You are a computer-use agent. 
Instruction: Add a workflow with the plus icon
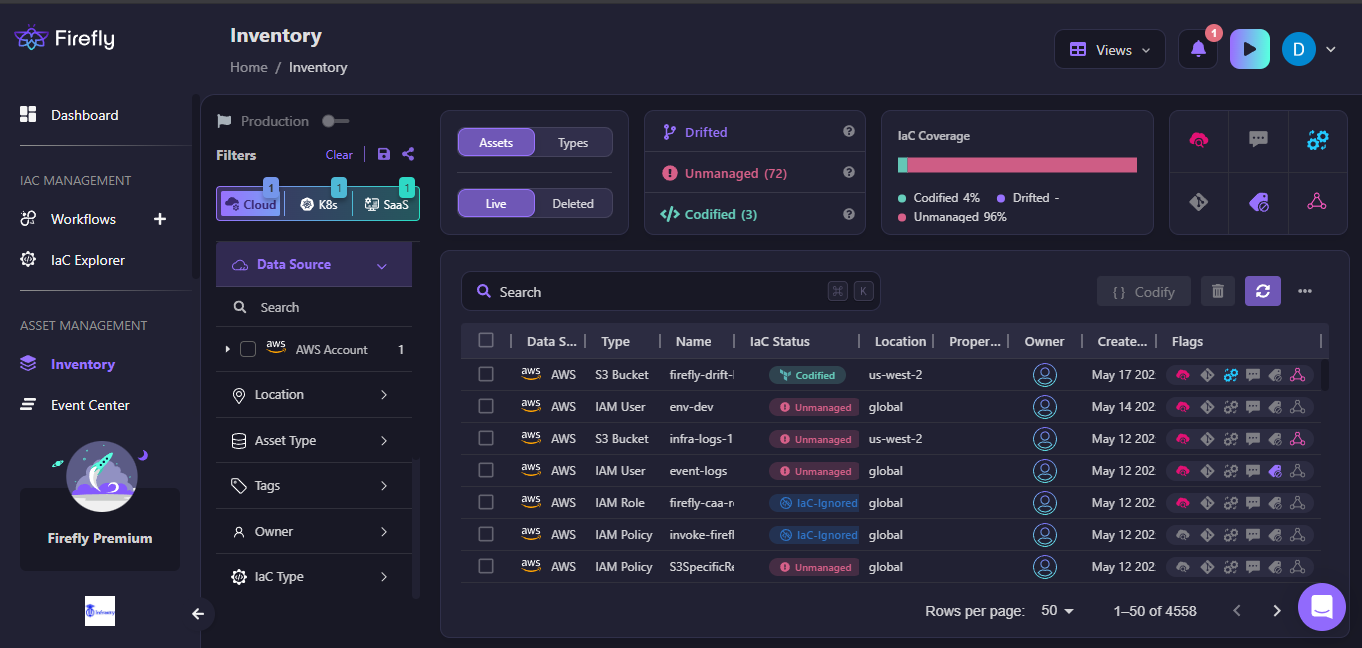point(160,219)
